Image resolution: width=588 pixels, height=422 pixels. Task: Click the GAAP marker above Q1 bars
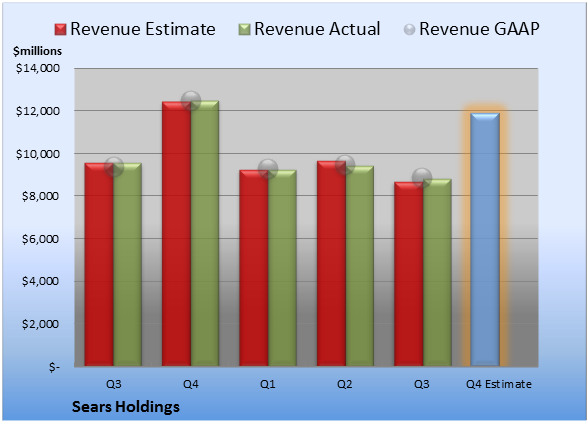pos(268,169)
